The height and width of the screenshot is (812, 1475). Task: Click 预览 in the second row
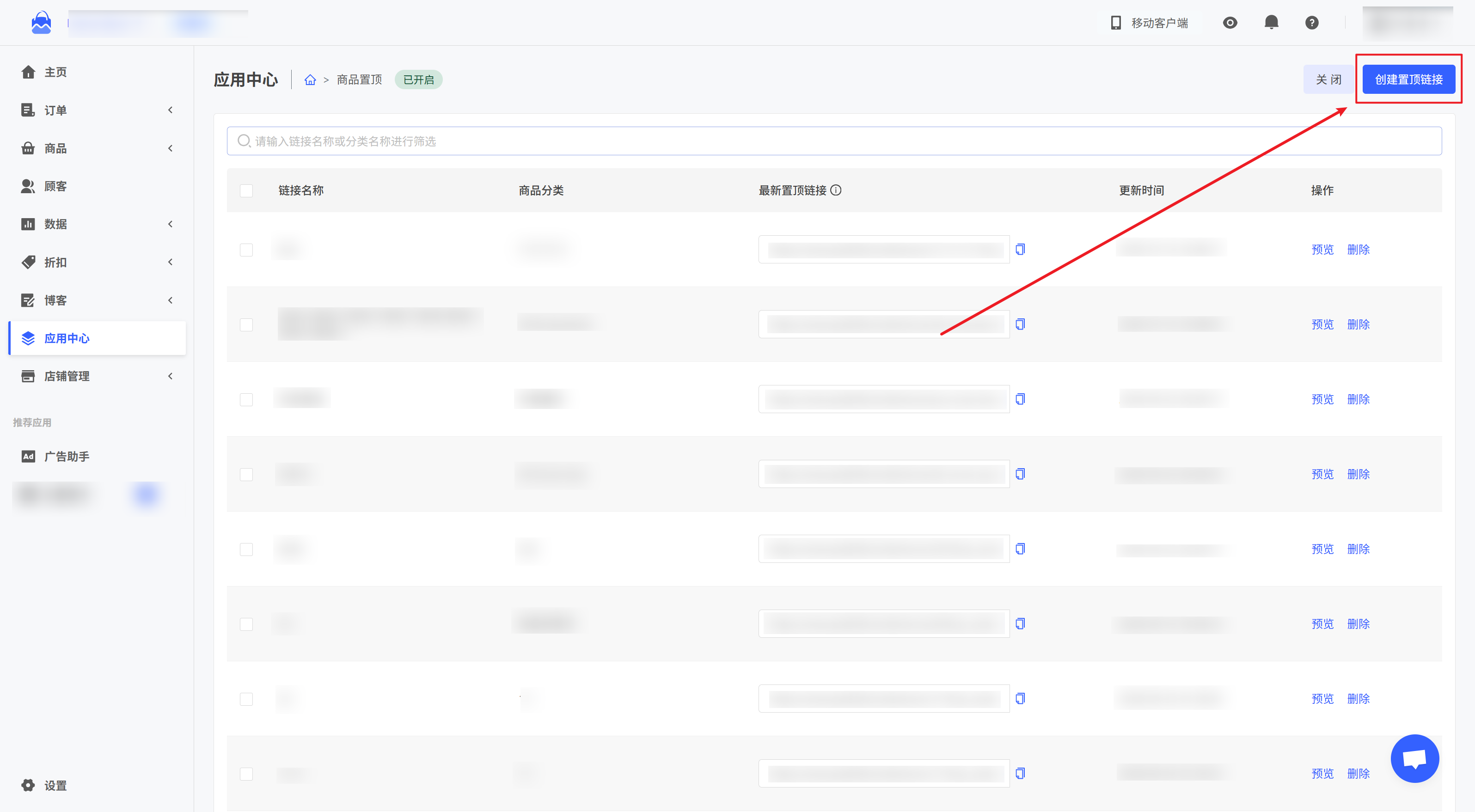pyautogui.click(x=1322, y=325)
